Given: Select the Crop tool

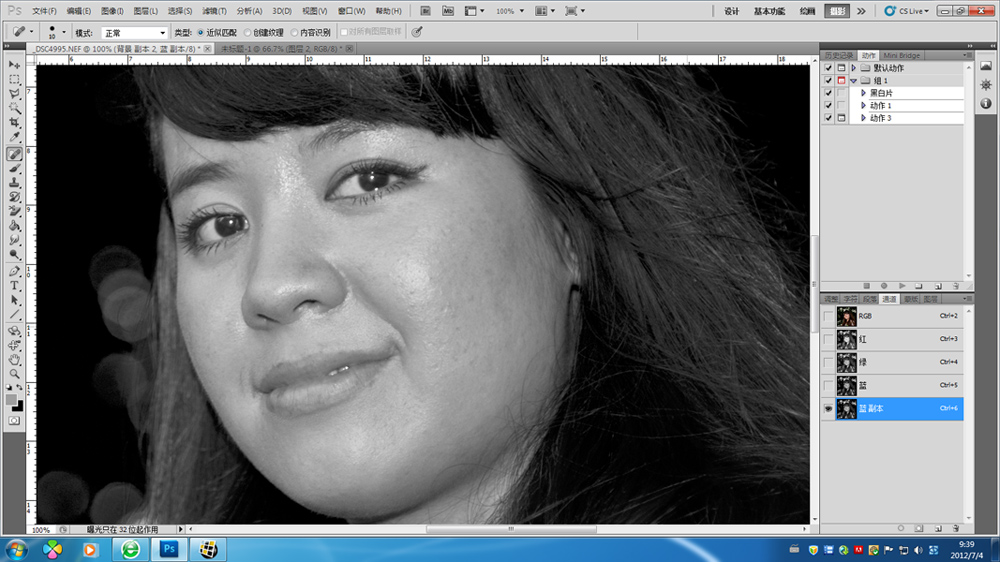Looking at the screenshot, I should [x=15, y=123].
